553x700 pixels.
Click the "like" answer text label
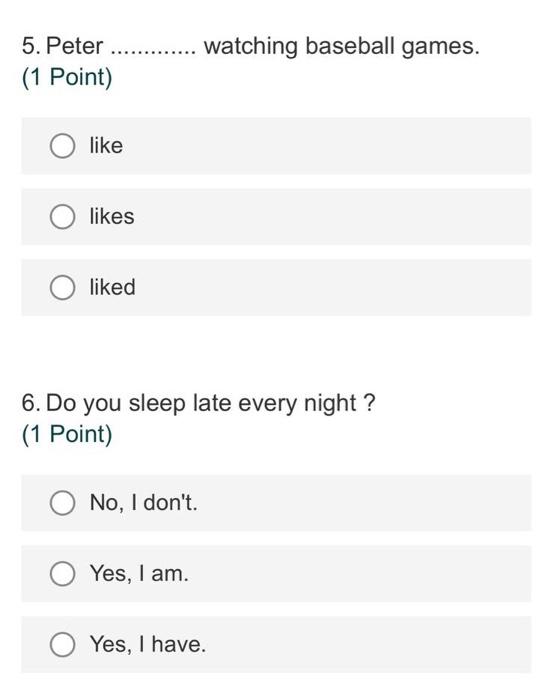click(106, 146)
